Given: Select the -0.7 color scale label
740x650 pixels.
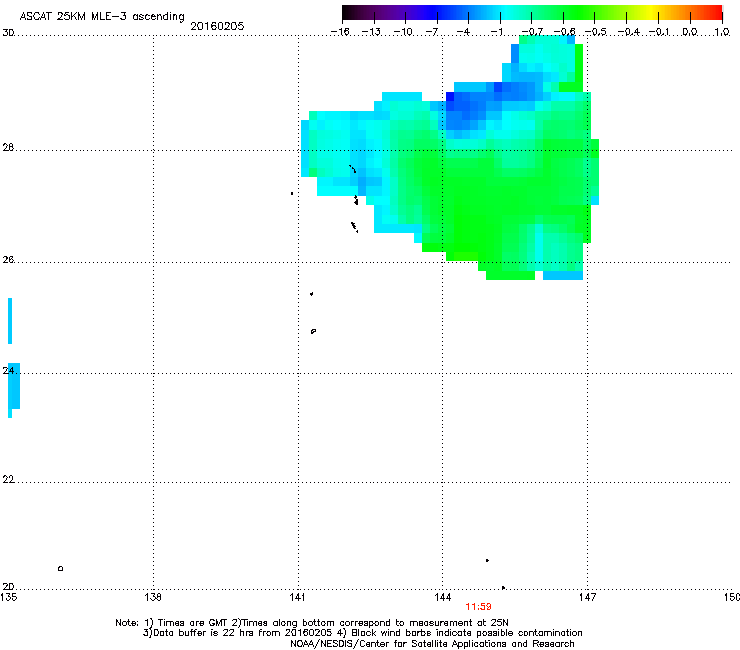Looking at the screenshot, I should point(532,32).
